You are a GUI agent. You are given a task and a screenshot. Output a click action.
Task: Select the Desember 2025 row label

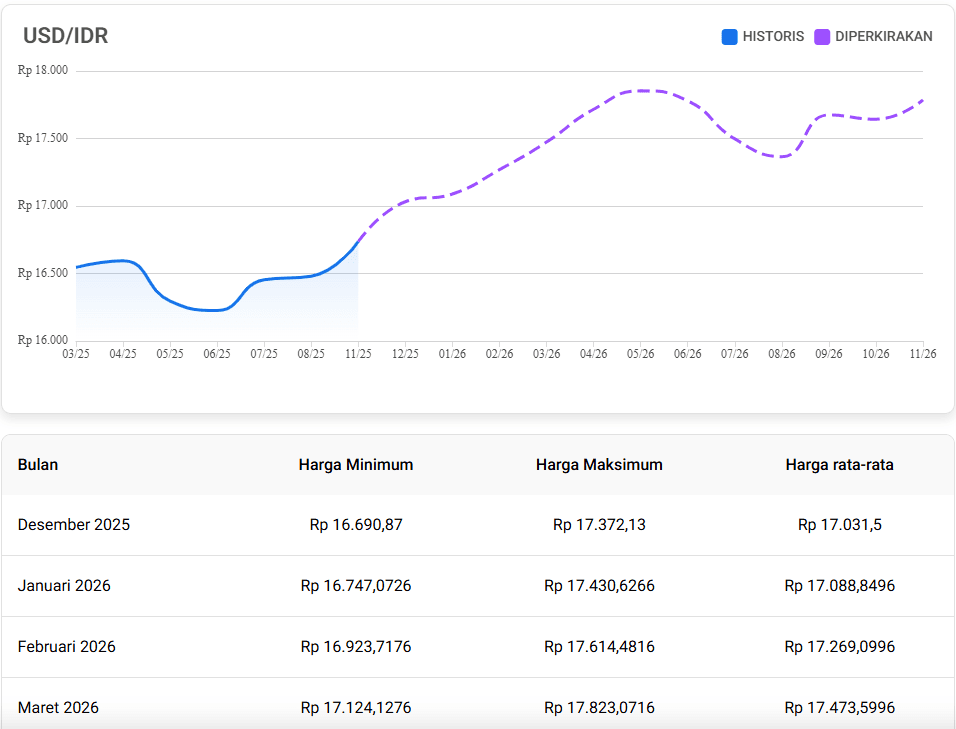tap(74, 525)
